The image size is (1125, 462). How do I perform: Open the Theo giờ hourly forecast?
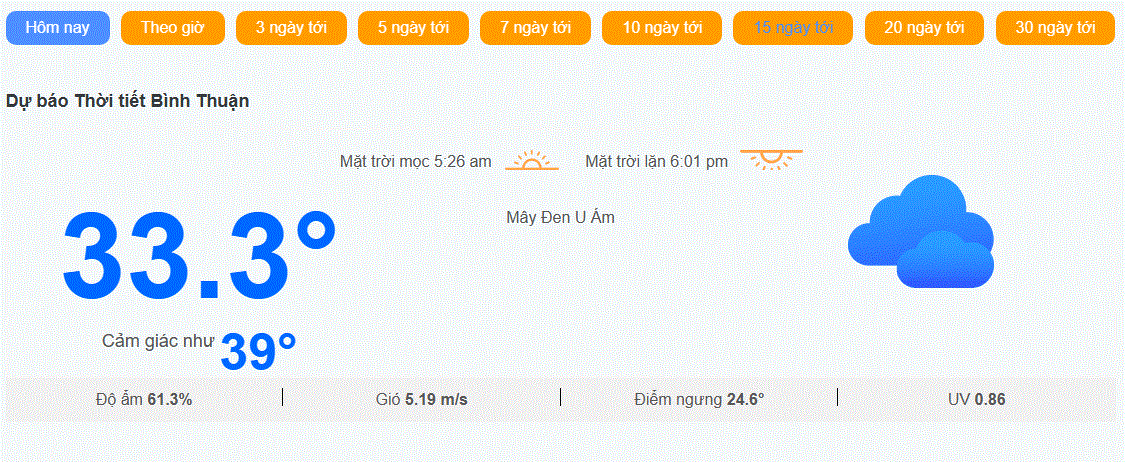[x=173, y=28]
